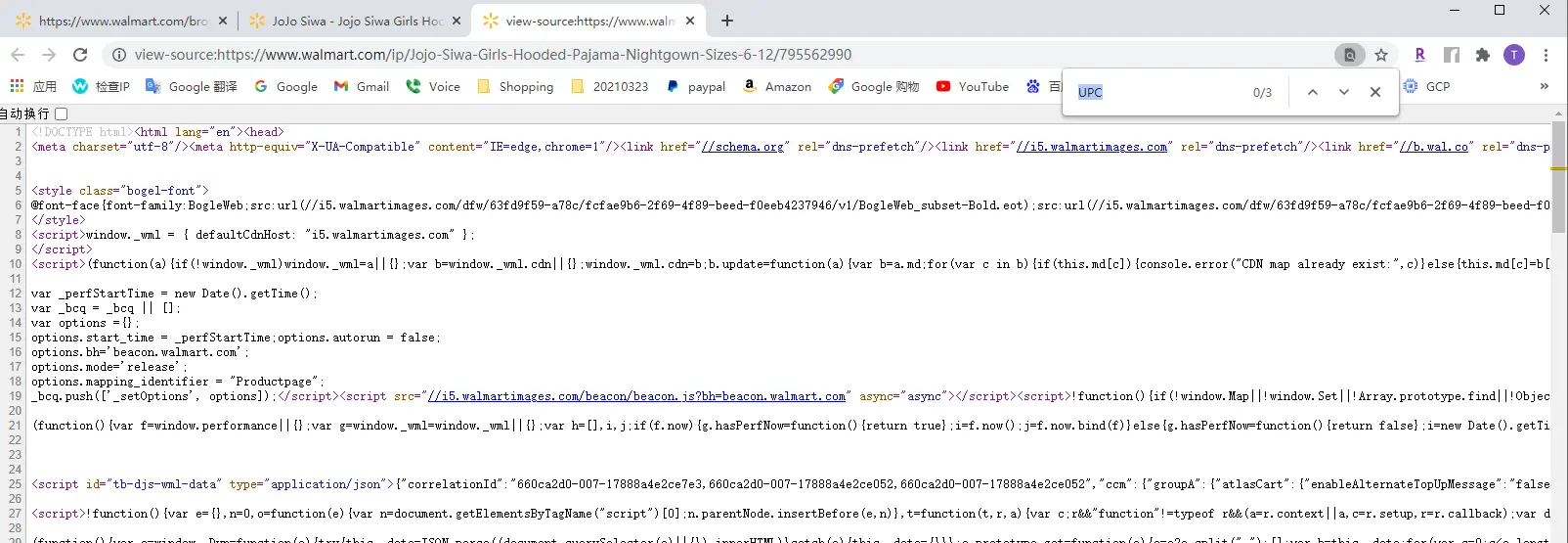Go back to the previous page
Screen dimensions: 1568x543
click(18, 55)
